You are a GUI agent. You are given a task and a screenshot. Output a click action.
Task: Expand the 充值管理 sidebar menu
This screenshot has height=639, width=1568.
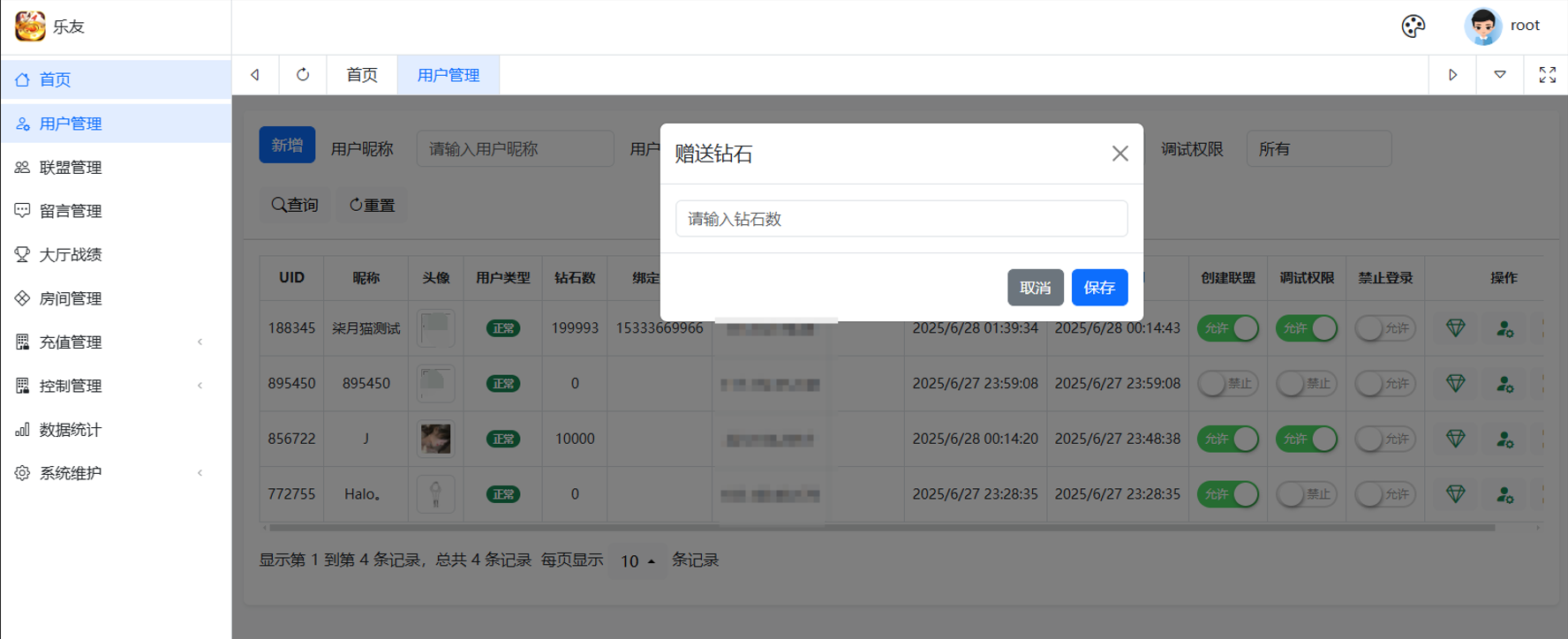pyautogui.click(x=115, y=342)
